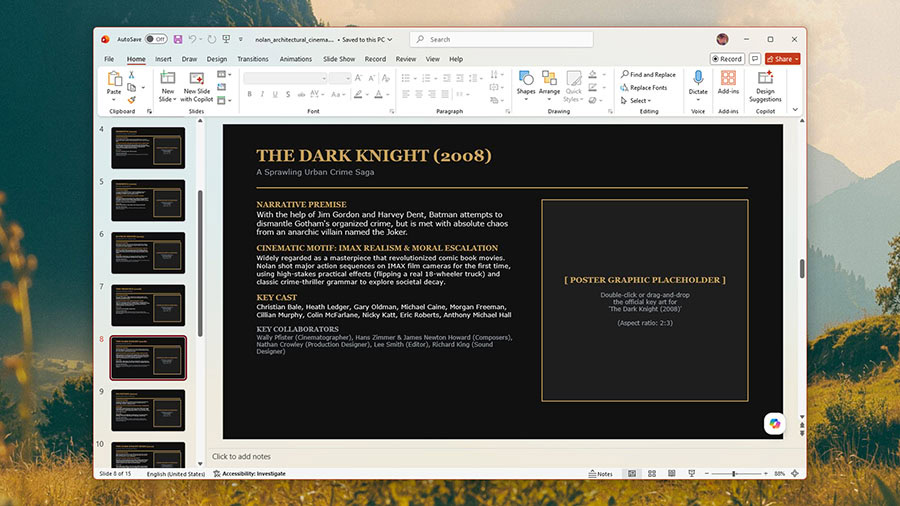
Task: Cut selection with the scissors icon
Action: (131, 75)
